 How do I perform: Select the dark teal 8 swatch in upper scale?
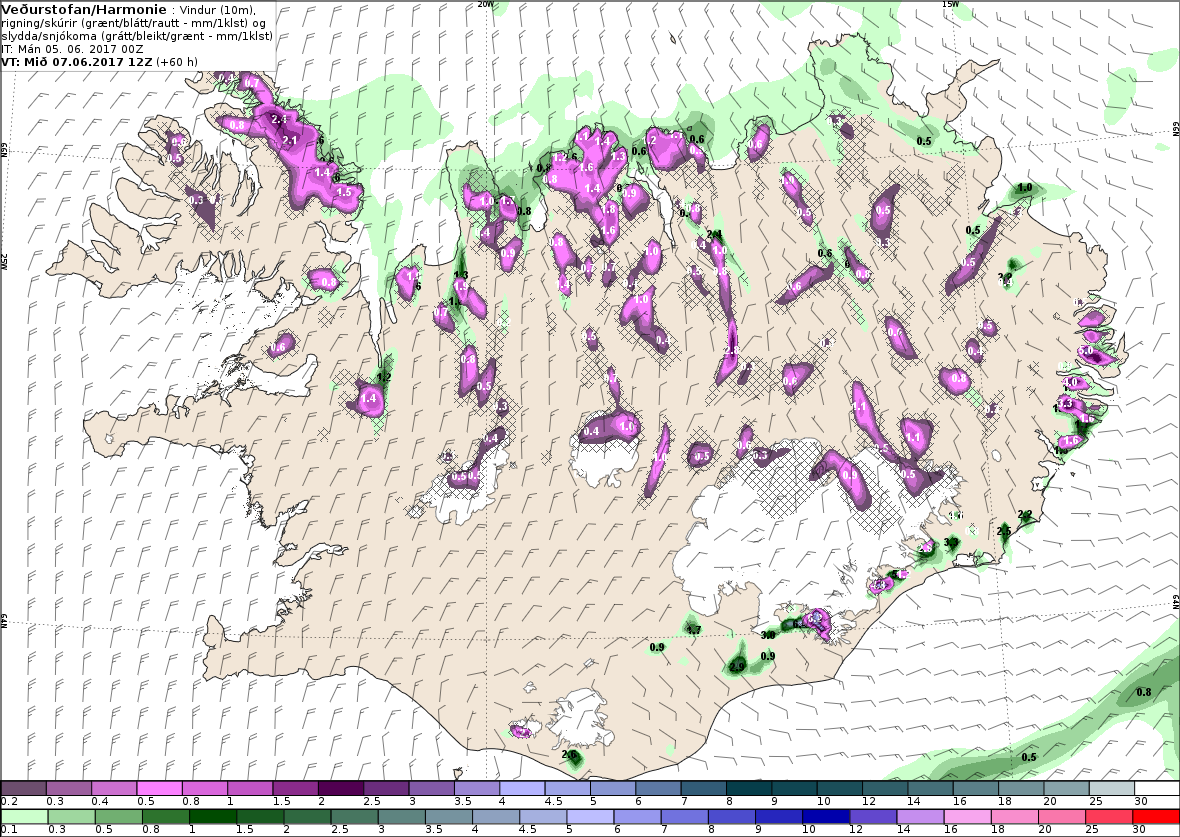[x=750, y=788]
